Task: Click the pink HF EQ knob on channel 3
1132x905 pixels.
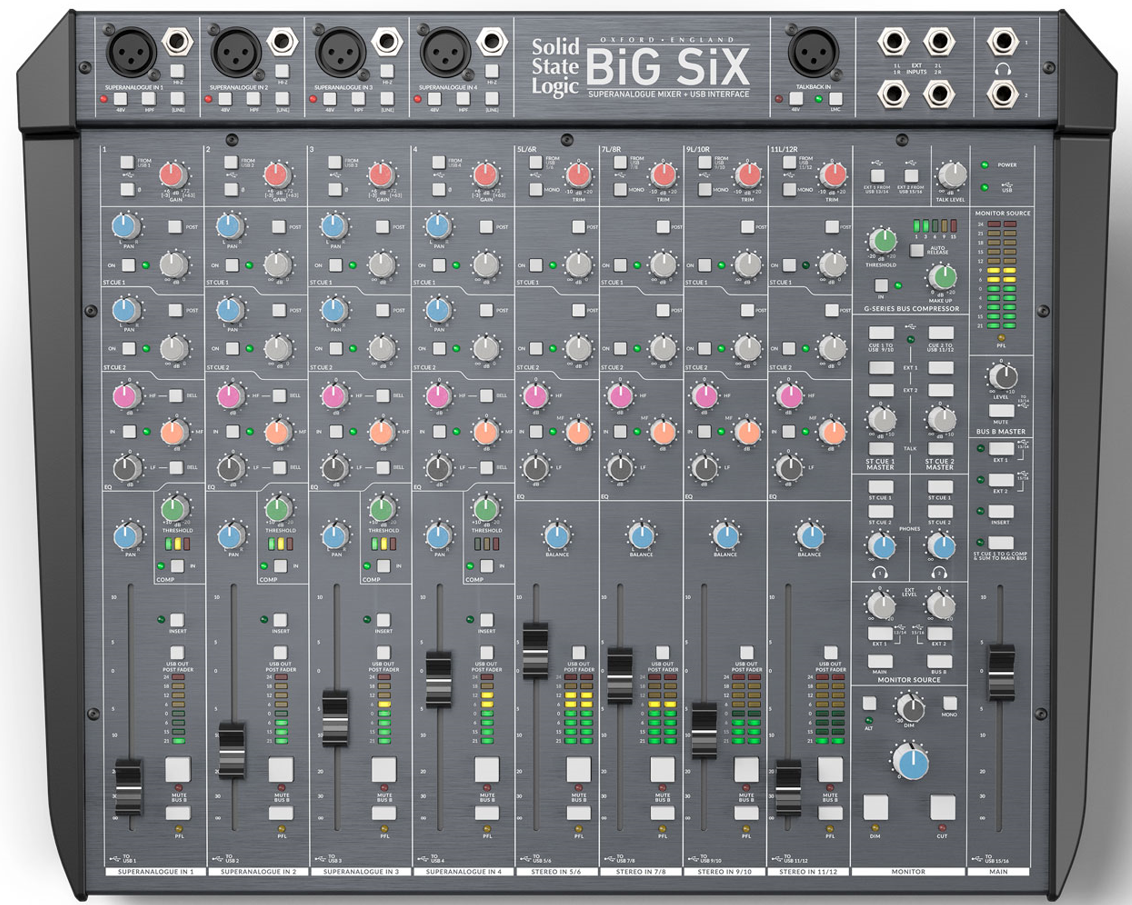Action: point(334,396)
